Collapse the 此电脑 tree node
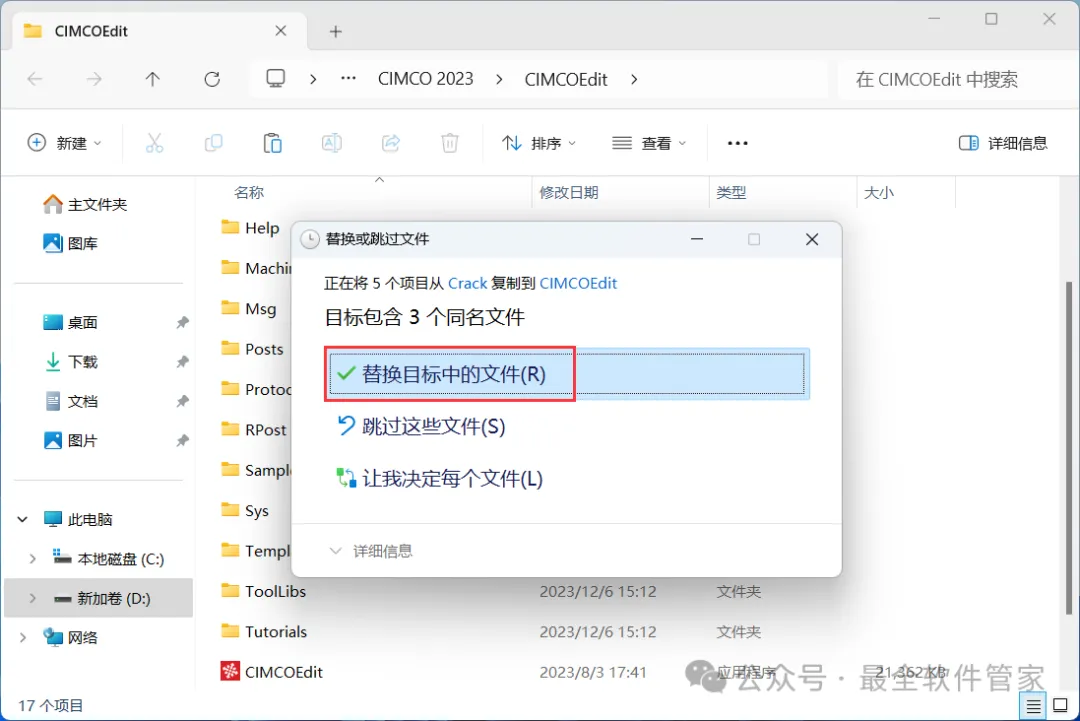The height and width of the screenshot is (721, 1080). (x=23, y=519)
